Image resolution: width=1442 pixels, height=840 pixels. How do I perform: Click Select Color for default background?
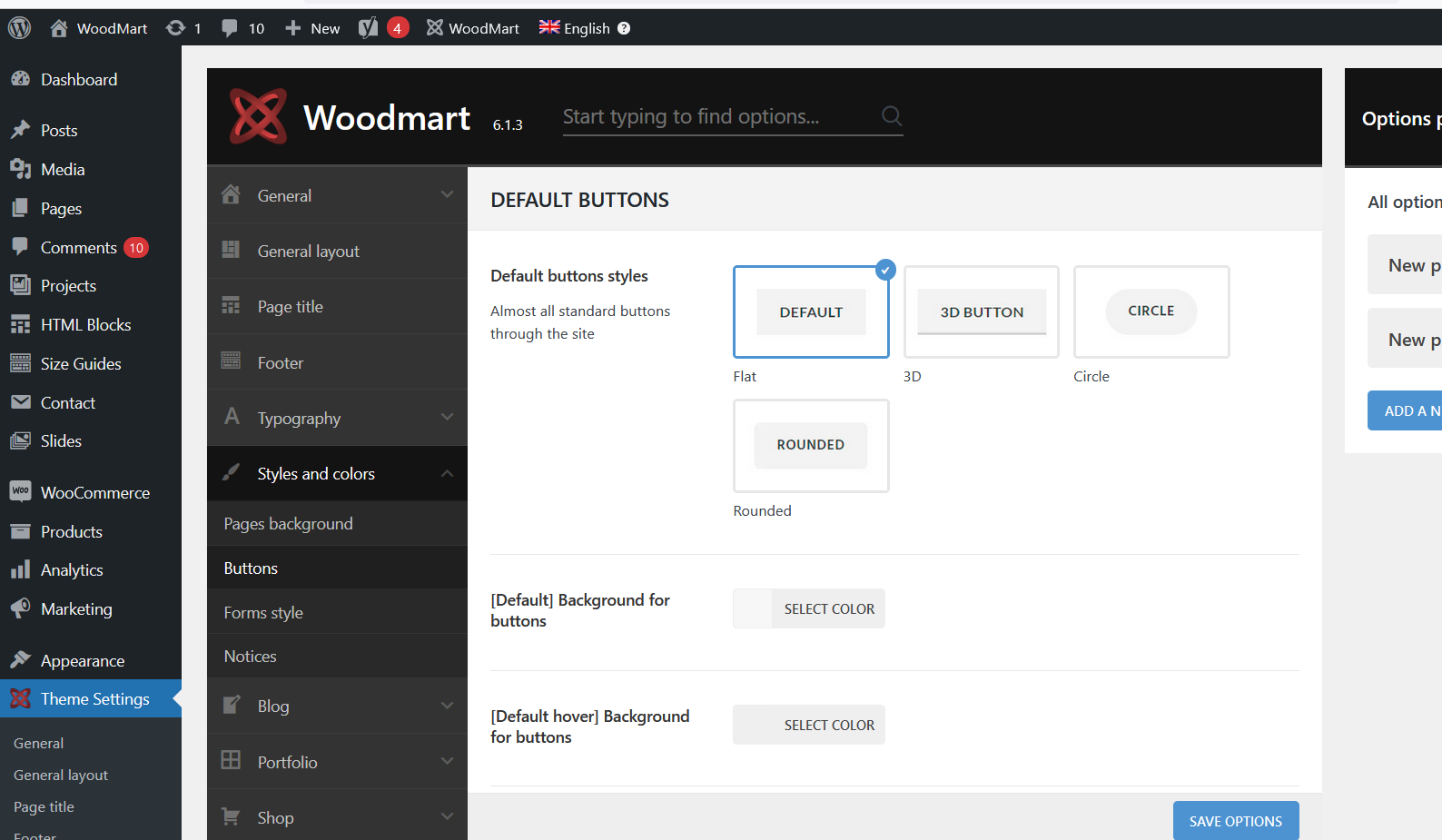829,608
